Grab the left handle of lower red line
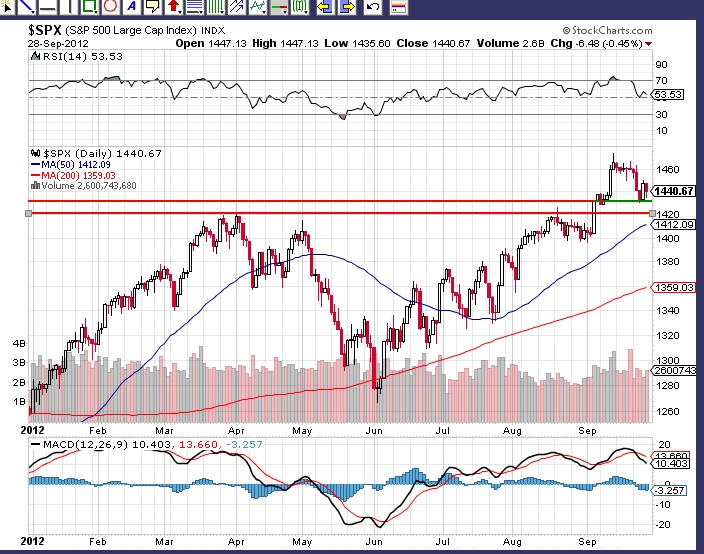The width and height of the screenshot is (704, 554). pos(28,213)
